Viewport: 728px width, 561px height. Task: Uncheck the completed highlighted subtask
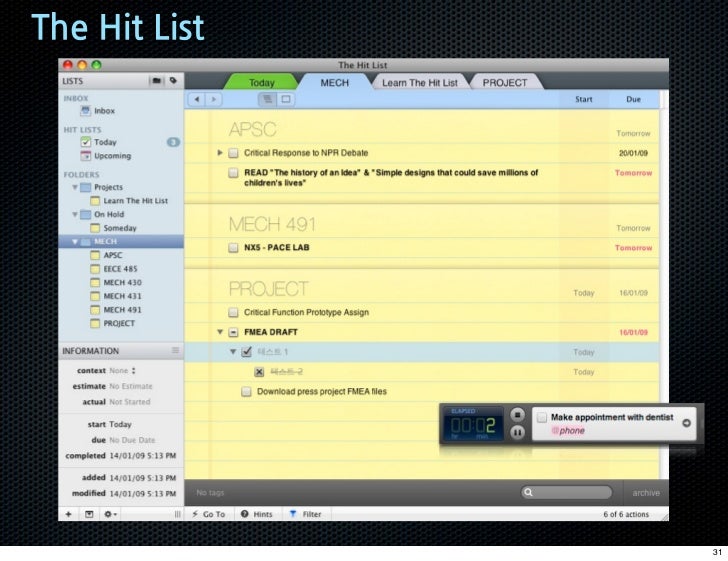247,352
